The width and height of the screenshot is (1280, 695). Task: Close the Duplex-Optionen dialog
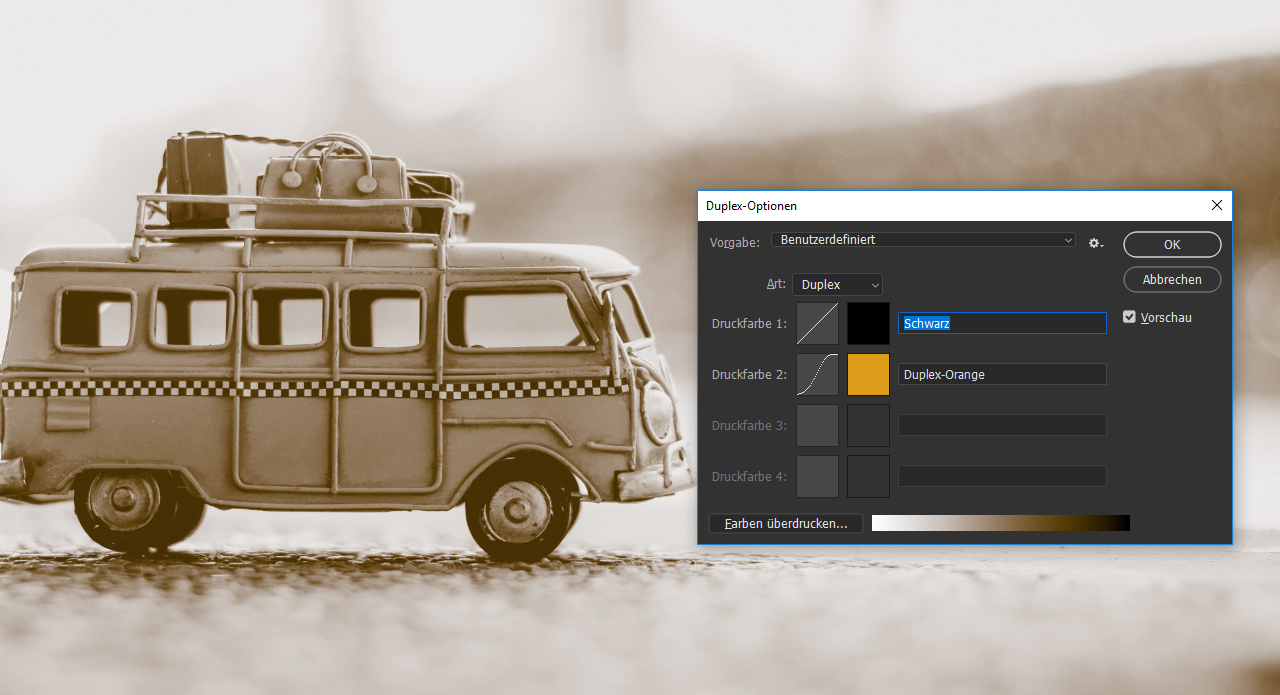click(x=1216, y=205)
